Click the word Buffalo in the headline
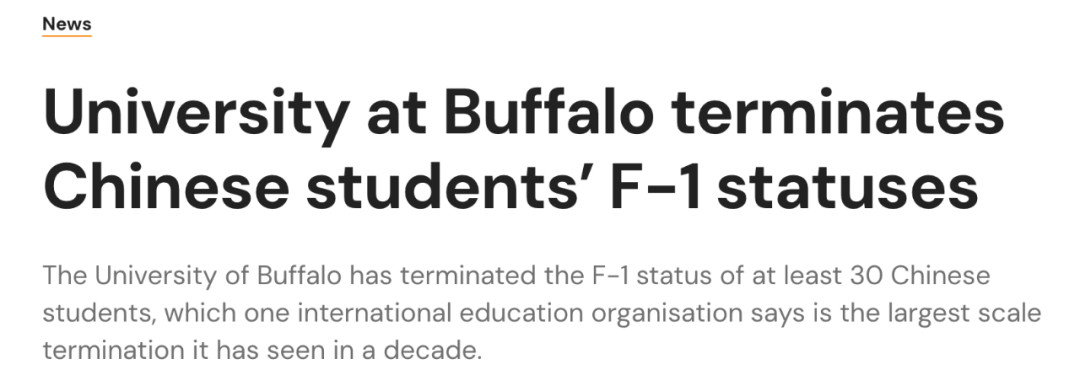 click(x=548, y=112)
